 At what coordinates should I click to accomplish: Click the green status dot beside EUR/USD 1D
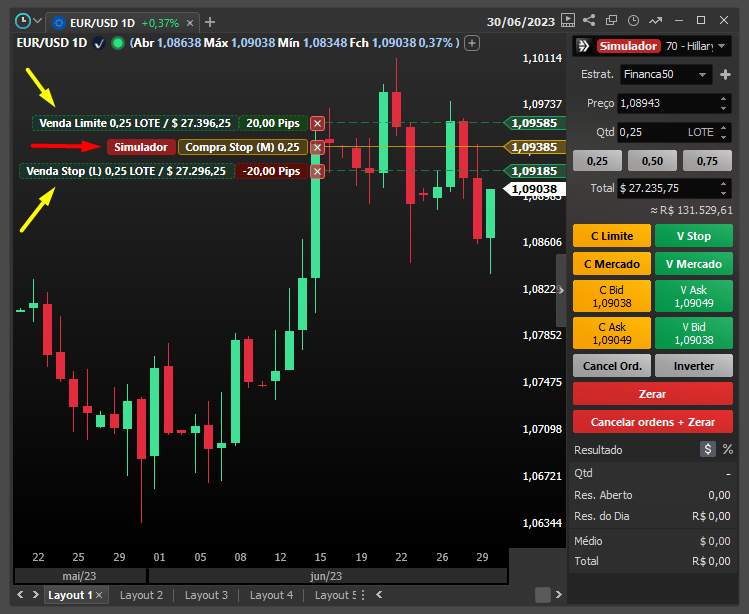[118, 43]
